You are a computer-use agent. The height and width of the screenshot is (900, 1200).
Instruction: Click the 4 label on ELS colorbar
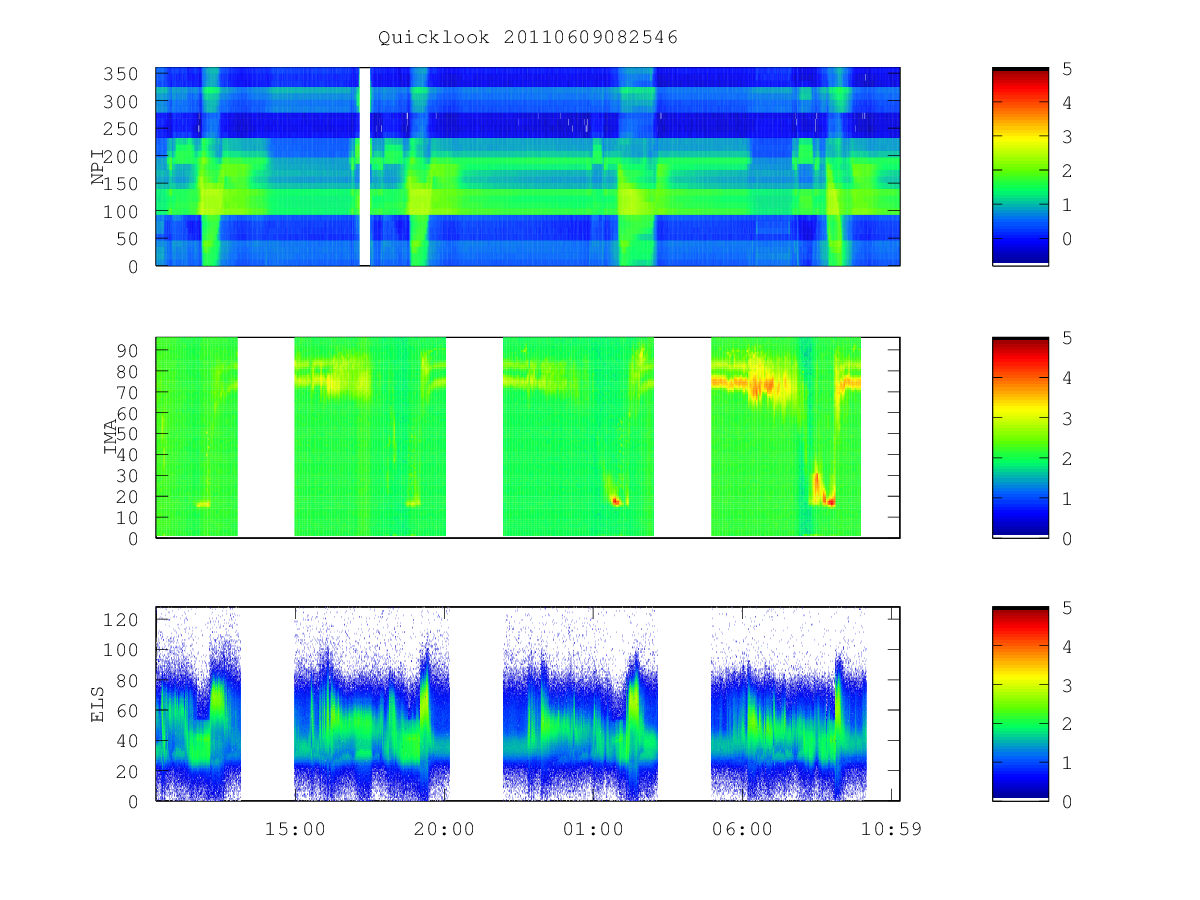(x=1067, y=647)
